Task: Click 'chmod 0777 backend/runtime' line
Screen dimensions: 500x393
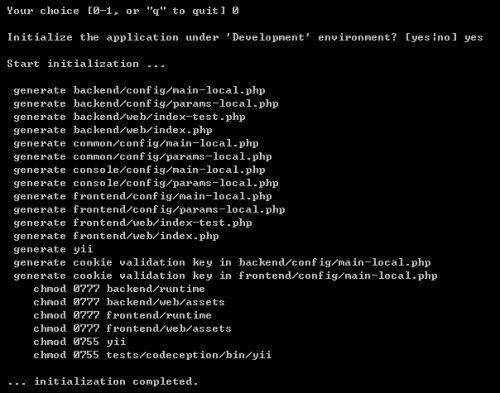Action: click(x=119, y=289)
